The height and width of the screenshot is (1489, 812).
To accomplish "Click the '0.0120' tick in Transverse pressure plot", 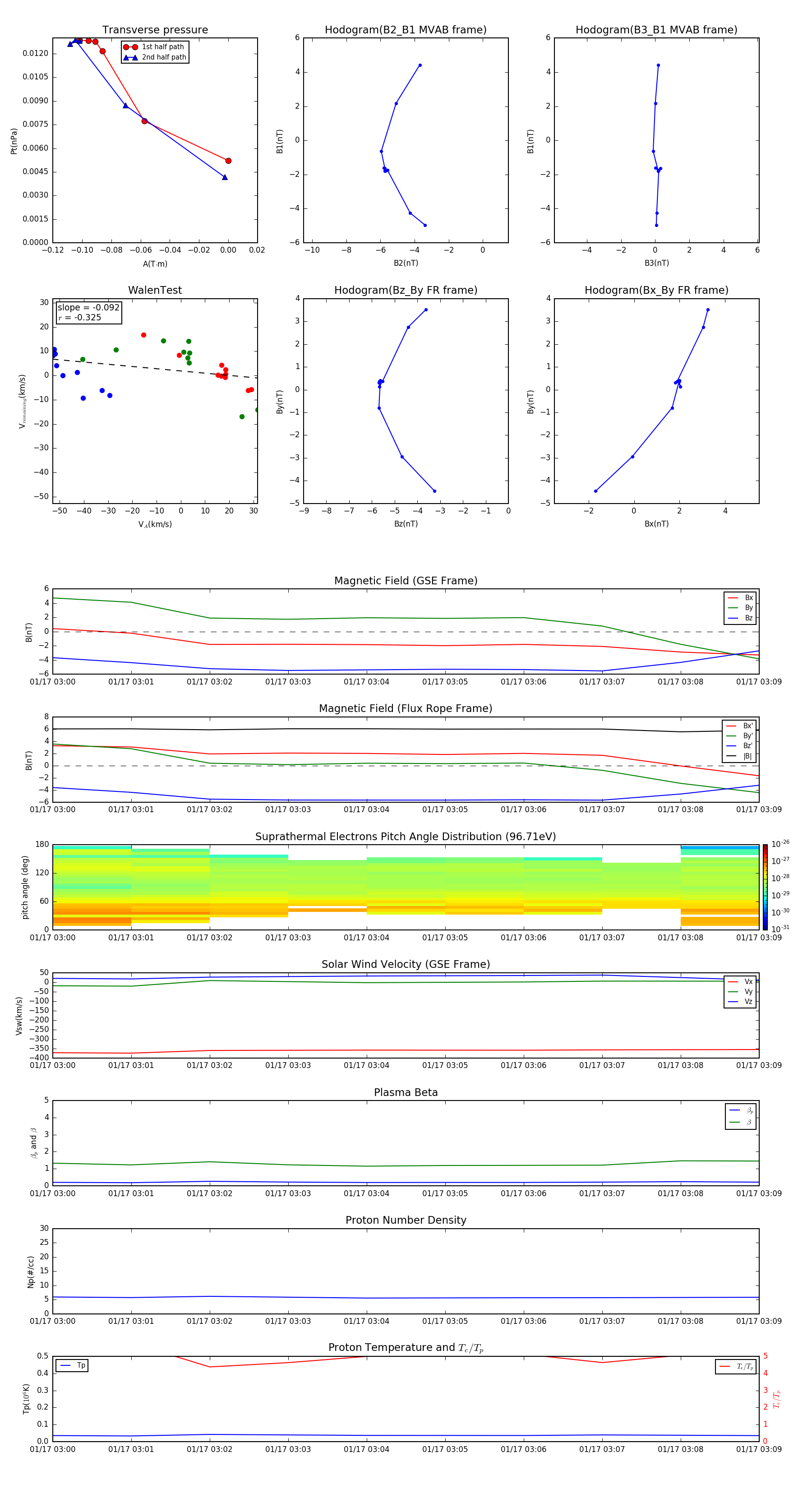I will pos(35,53).
